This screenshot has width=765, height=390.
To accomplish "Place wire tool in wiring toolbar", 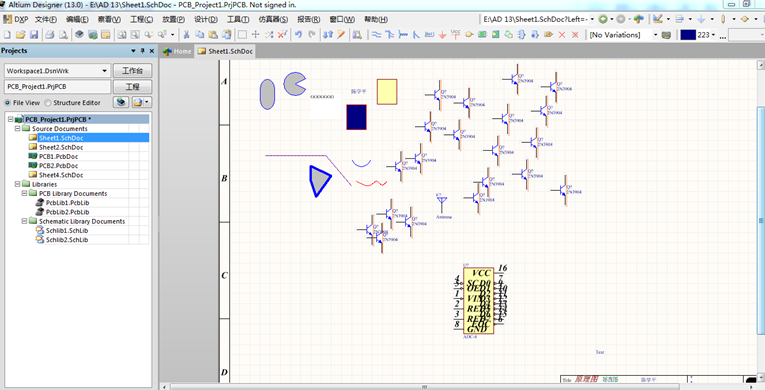I will [x=376, y=35].
